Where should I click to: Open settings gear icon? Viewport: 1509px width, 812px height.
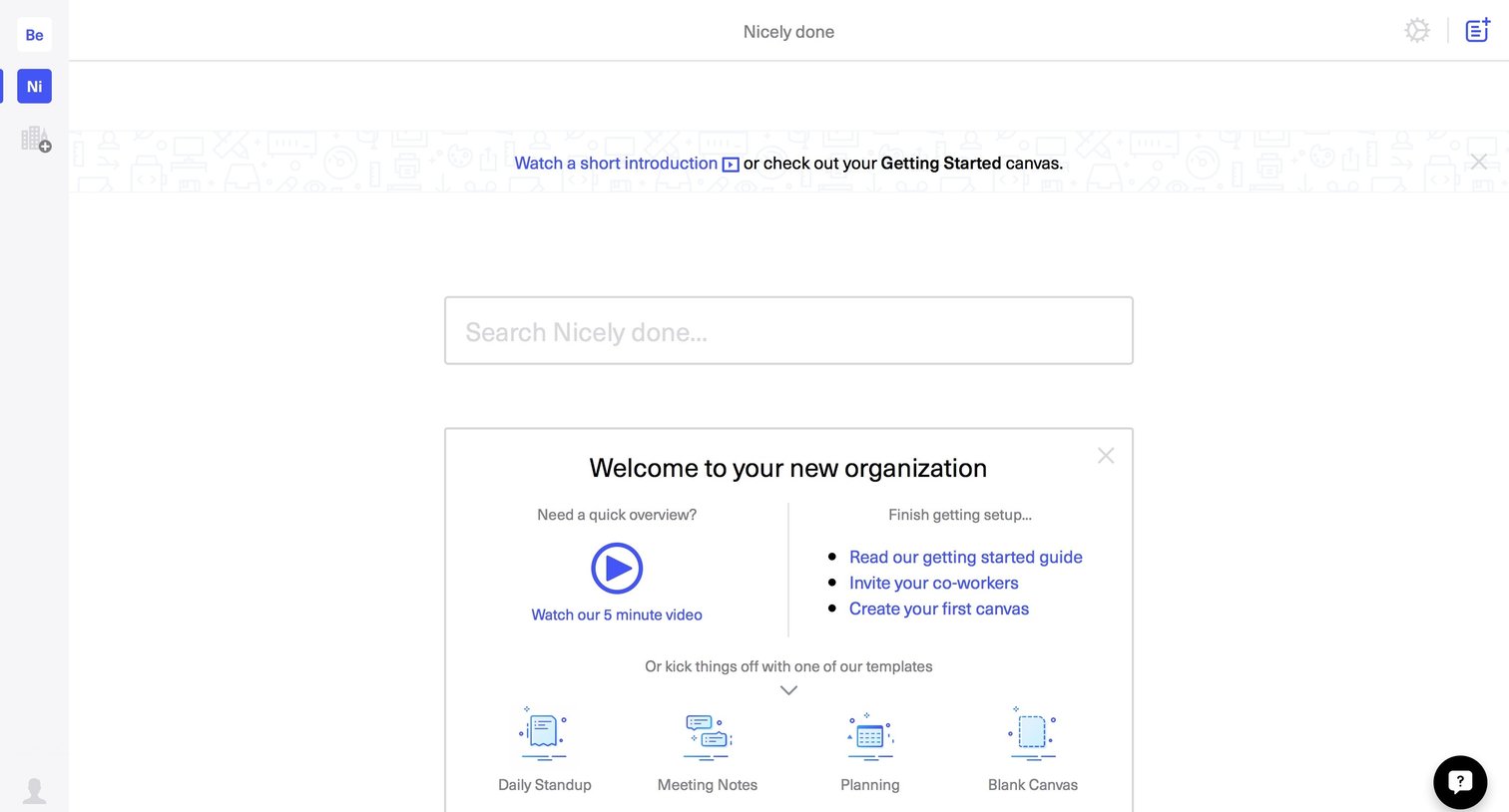click(x=1417, y=30)
